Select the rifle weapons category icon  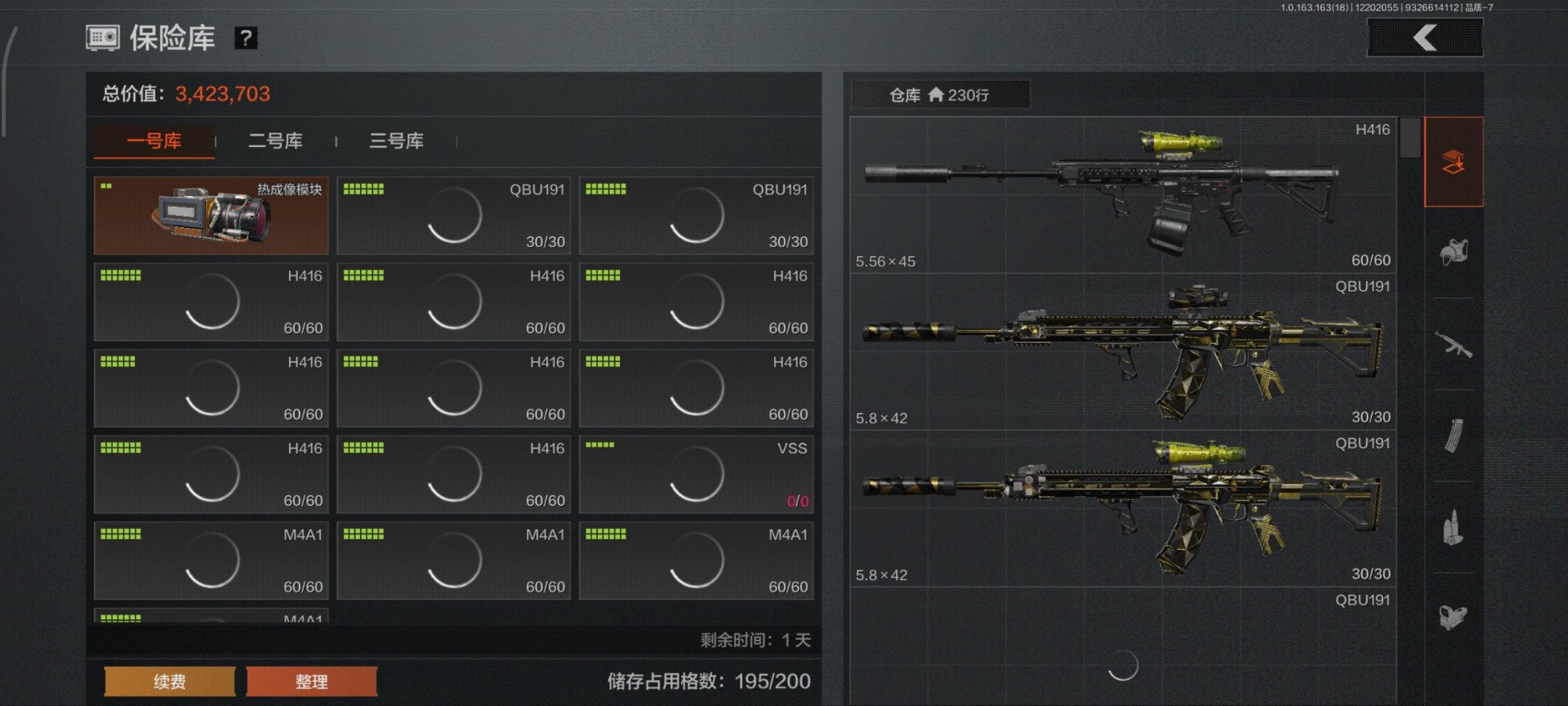tap(1454, 344)
